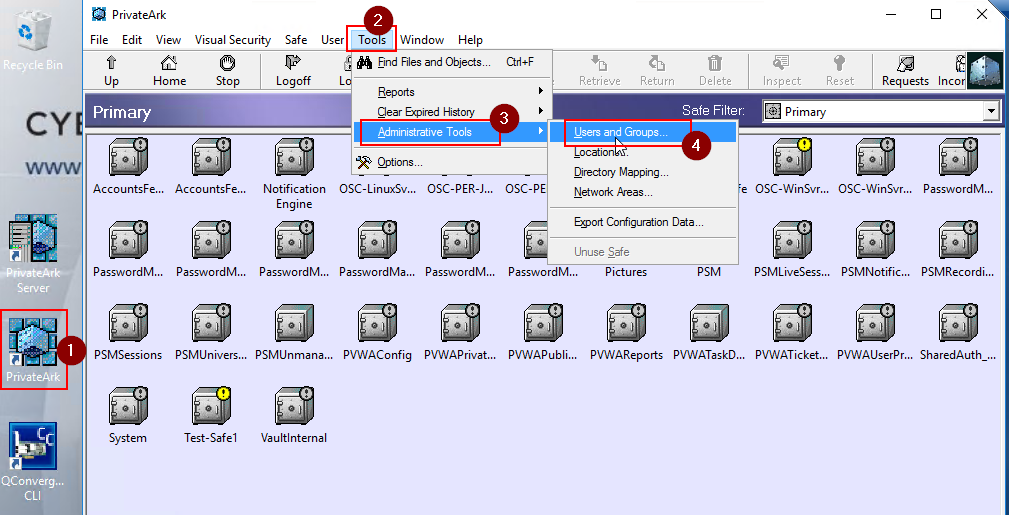Open the Edit menu
The width and height of the screenshot is (1009, 515).
pyautogui.click(x=132, y=40)
